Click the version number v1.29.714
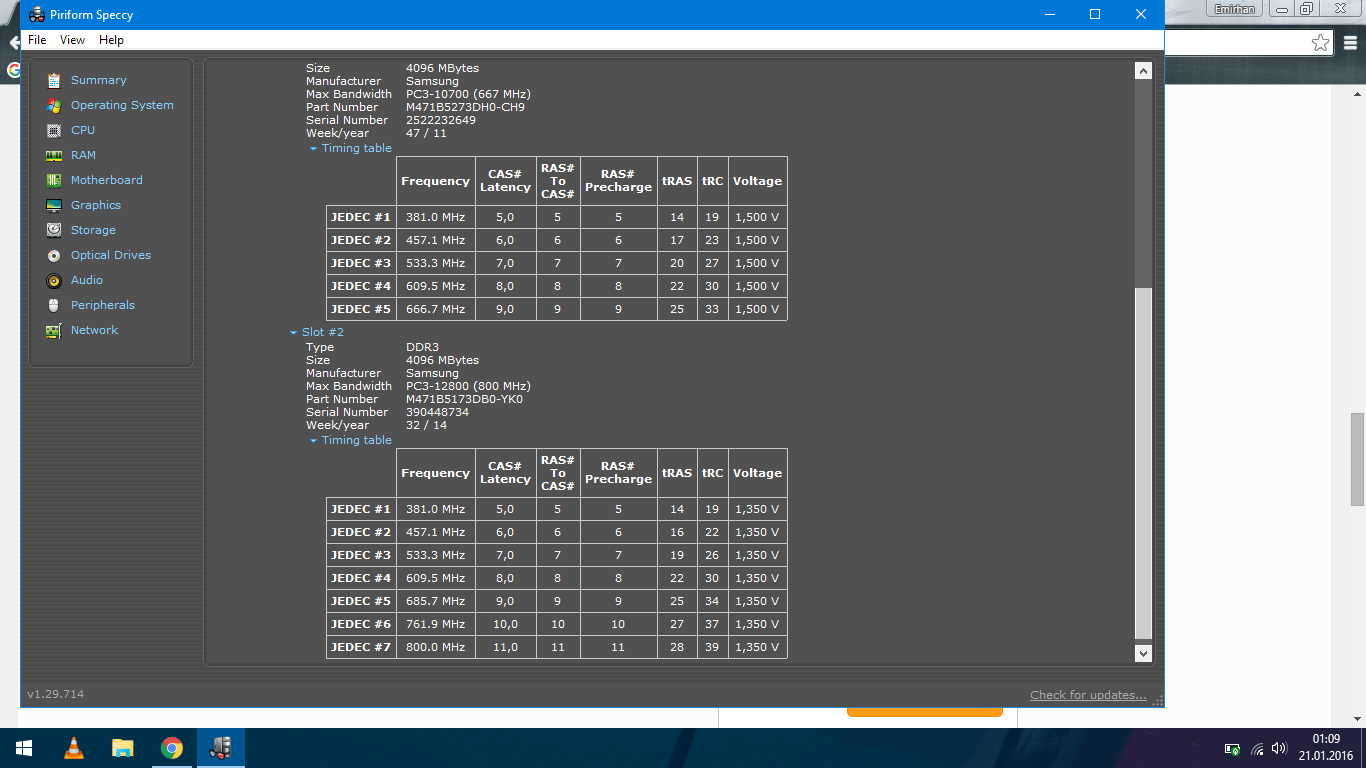The width and height of the screenshot is (1366, 768). pos(56,694)
